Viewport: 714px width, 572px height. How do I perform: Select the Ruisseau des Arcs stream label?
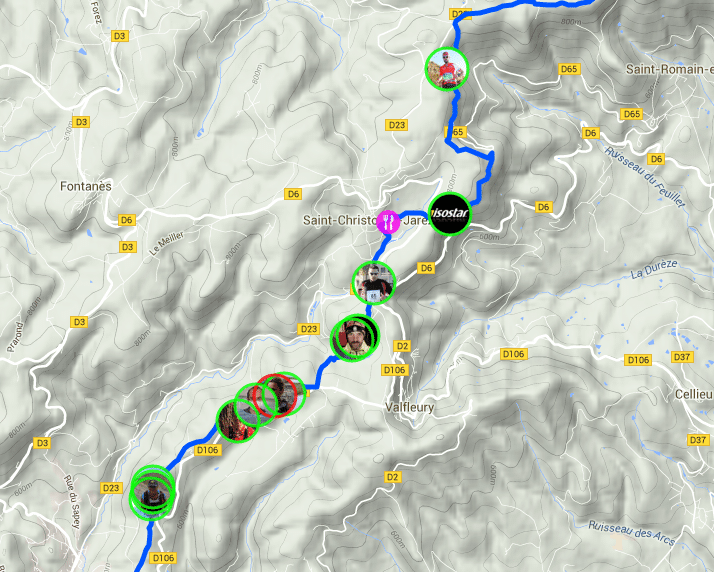pyautogui.click(x=632, y=533)
